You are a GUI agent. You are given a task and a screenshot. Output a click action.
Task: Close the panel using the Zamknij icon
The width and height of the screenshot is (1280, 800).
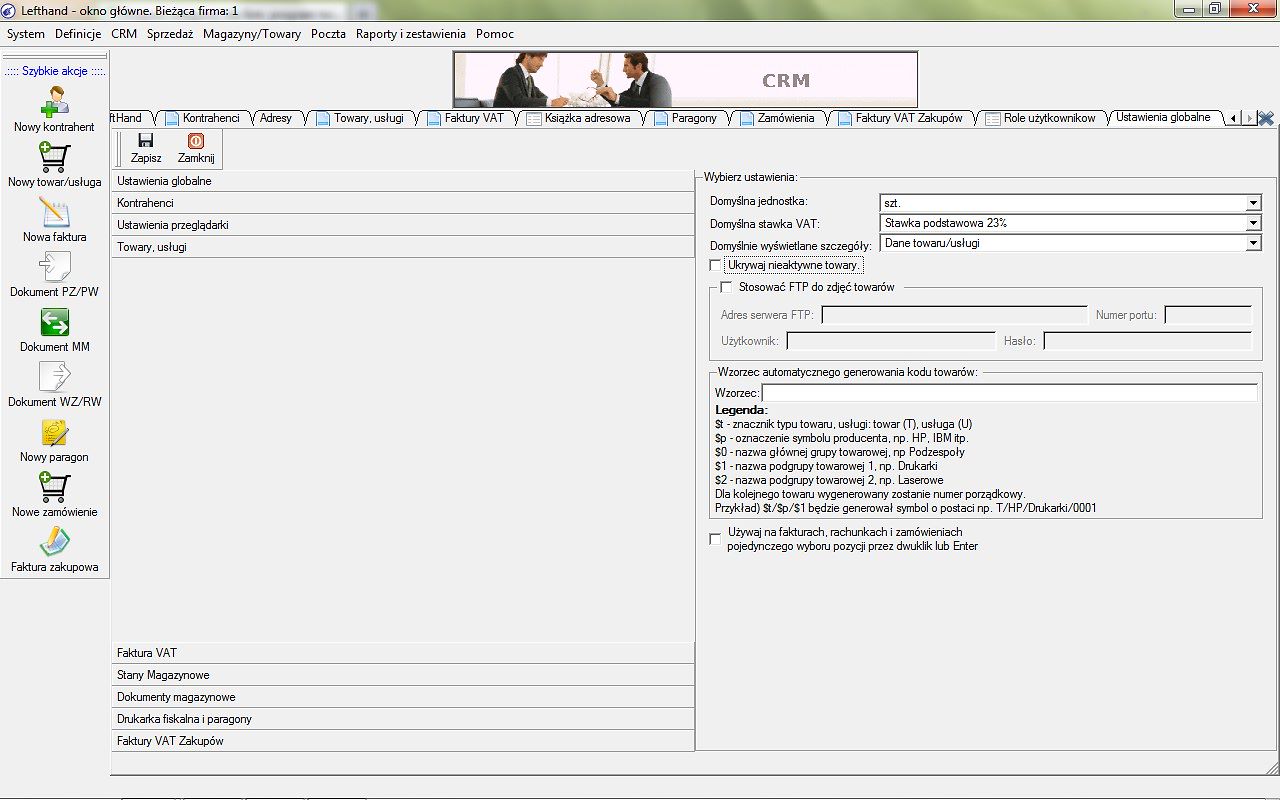pyautogui.click(x=196, y=141)
